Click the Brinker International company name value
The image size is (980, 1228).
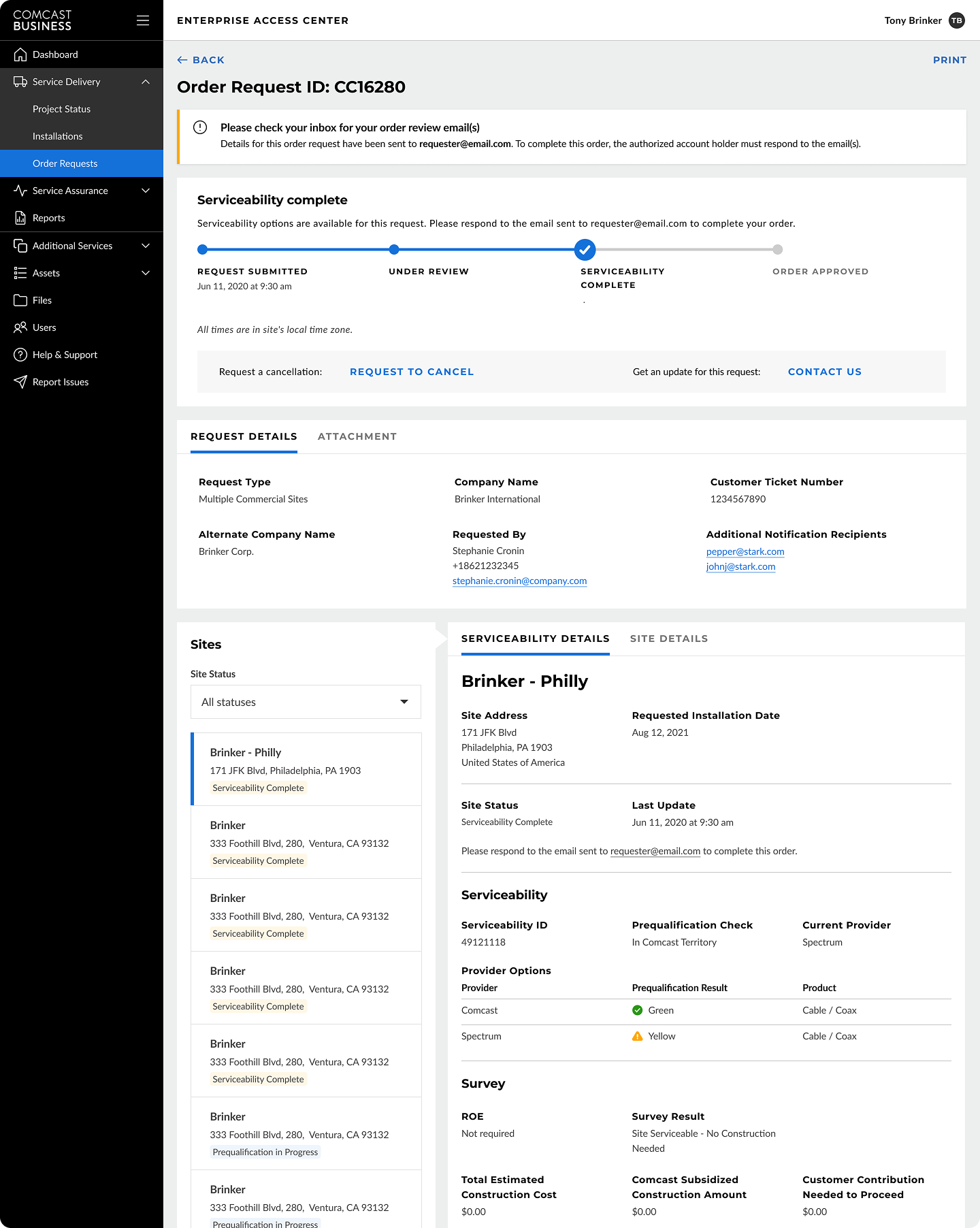click(497, 499)
